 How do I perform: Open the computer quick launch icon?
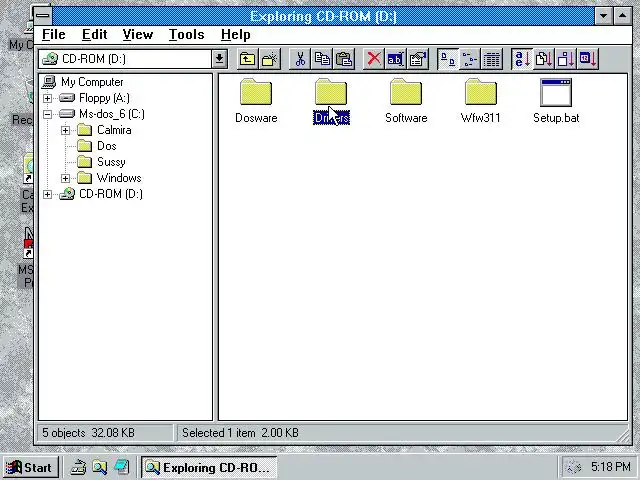click(122, 467)
